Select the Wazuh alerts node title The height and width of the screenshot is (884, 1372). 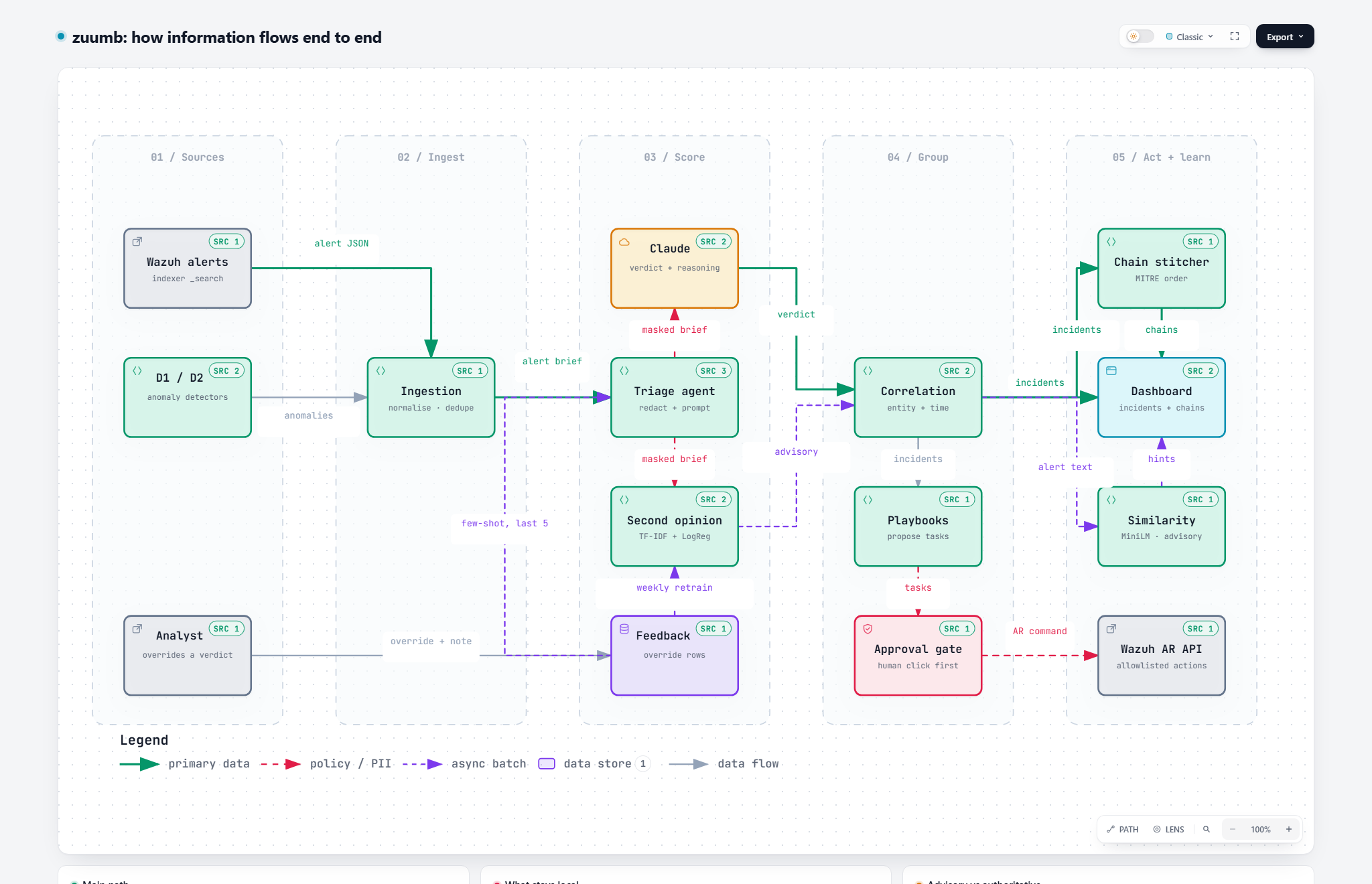coord(188,262)
